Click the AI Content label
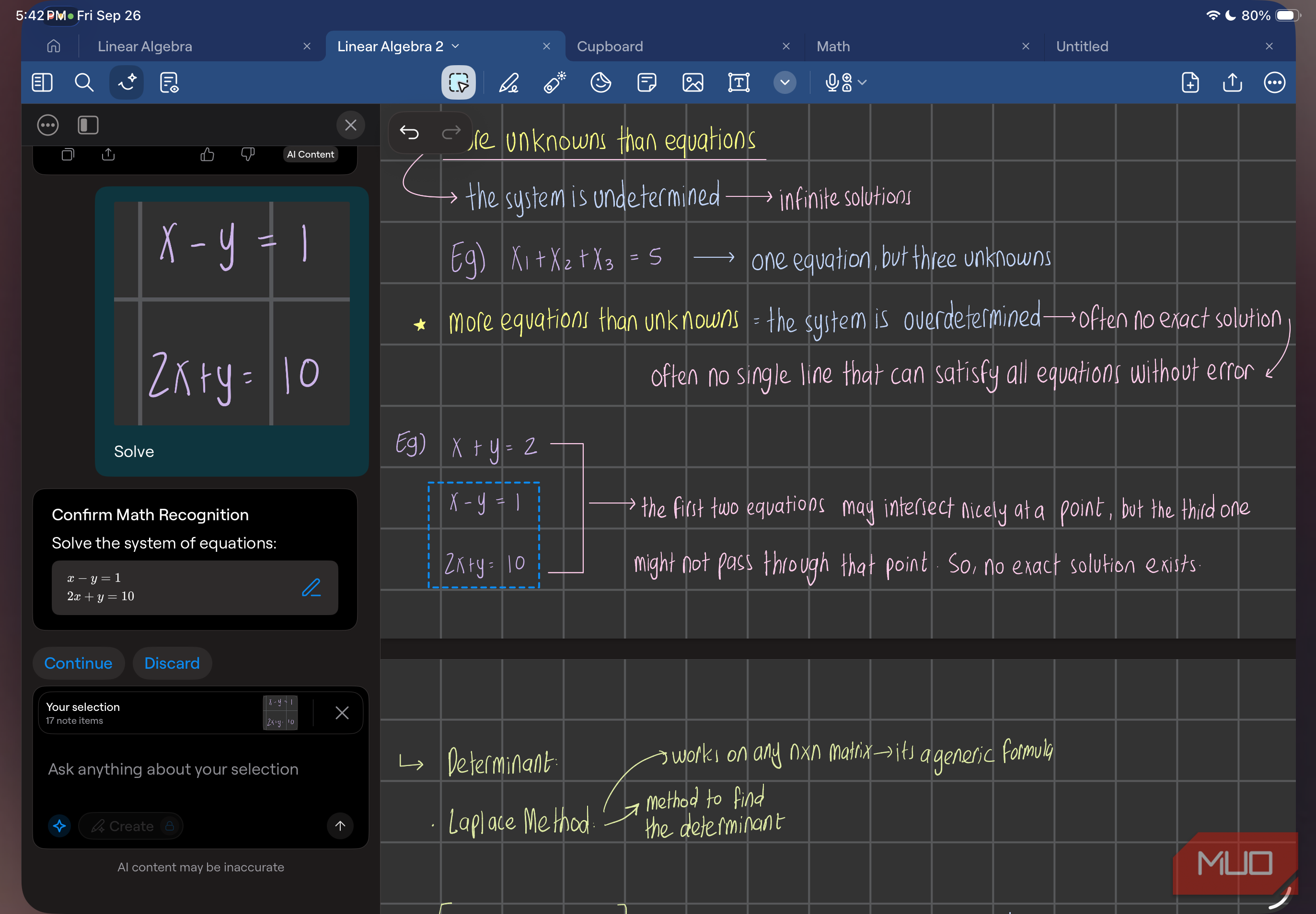Viewport: 1316px width, 914px height. tap(311, 154)
